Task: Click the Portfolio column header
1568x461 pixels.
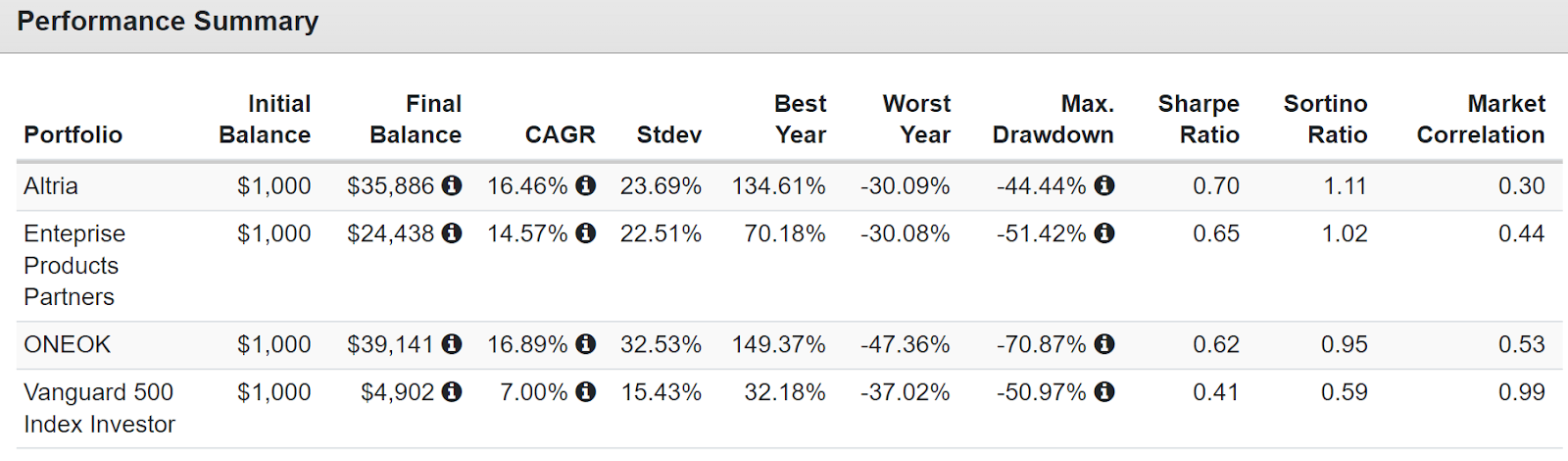Action: tap(73, 135)
